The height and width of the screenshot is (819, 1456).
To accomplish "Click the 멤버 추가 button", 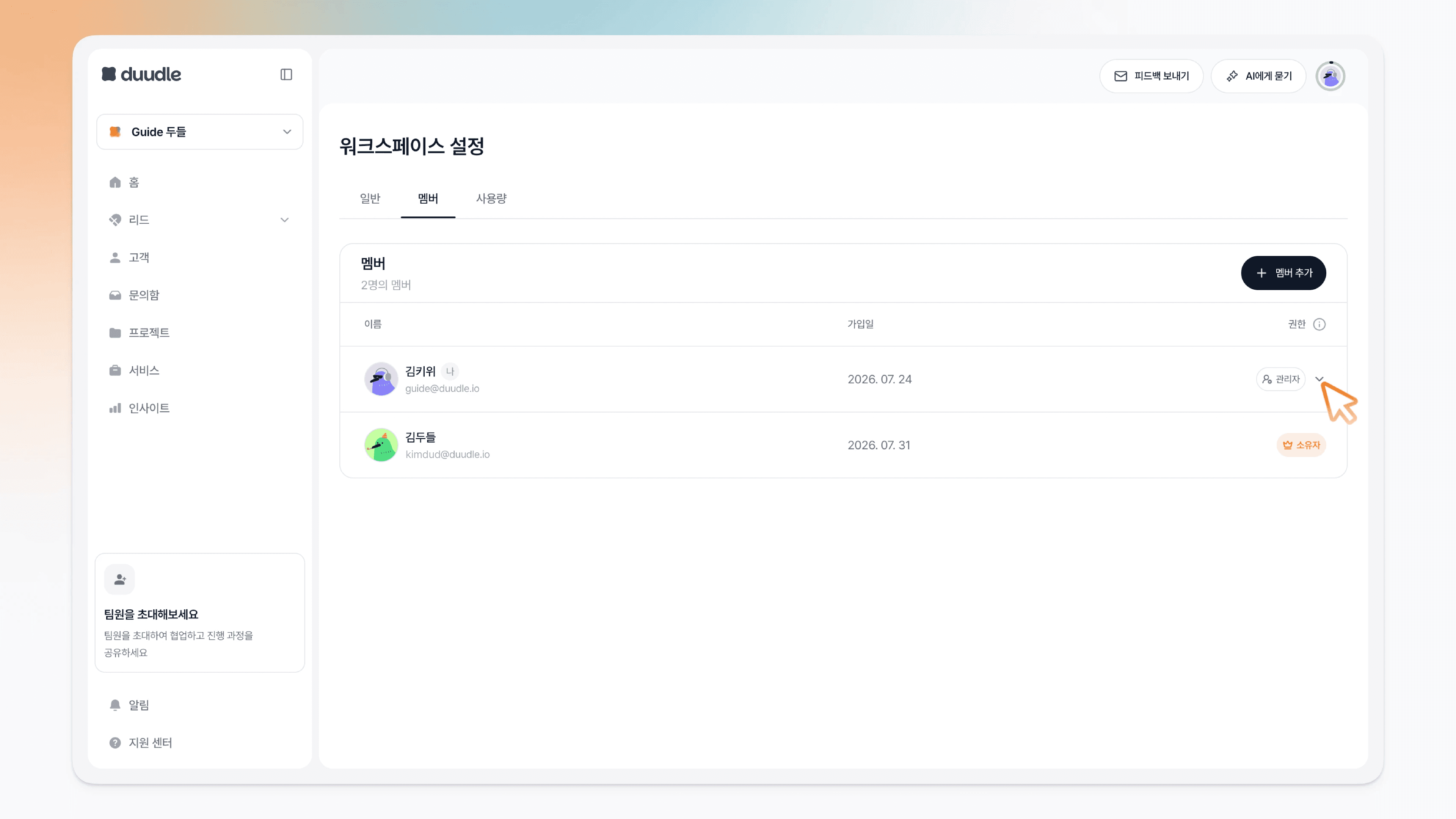I will coord(1283,273).
